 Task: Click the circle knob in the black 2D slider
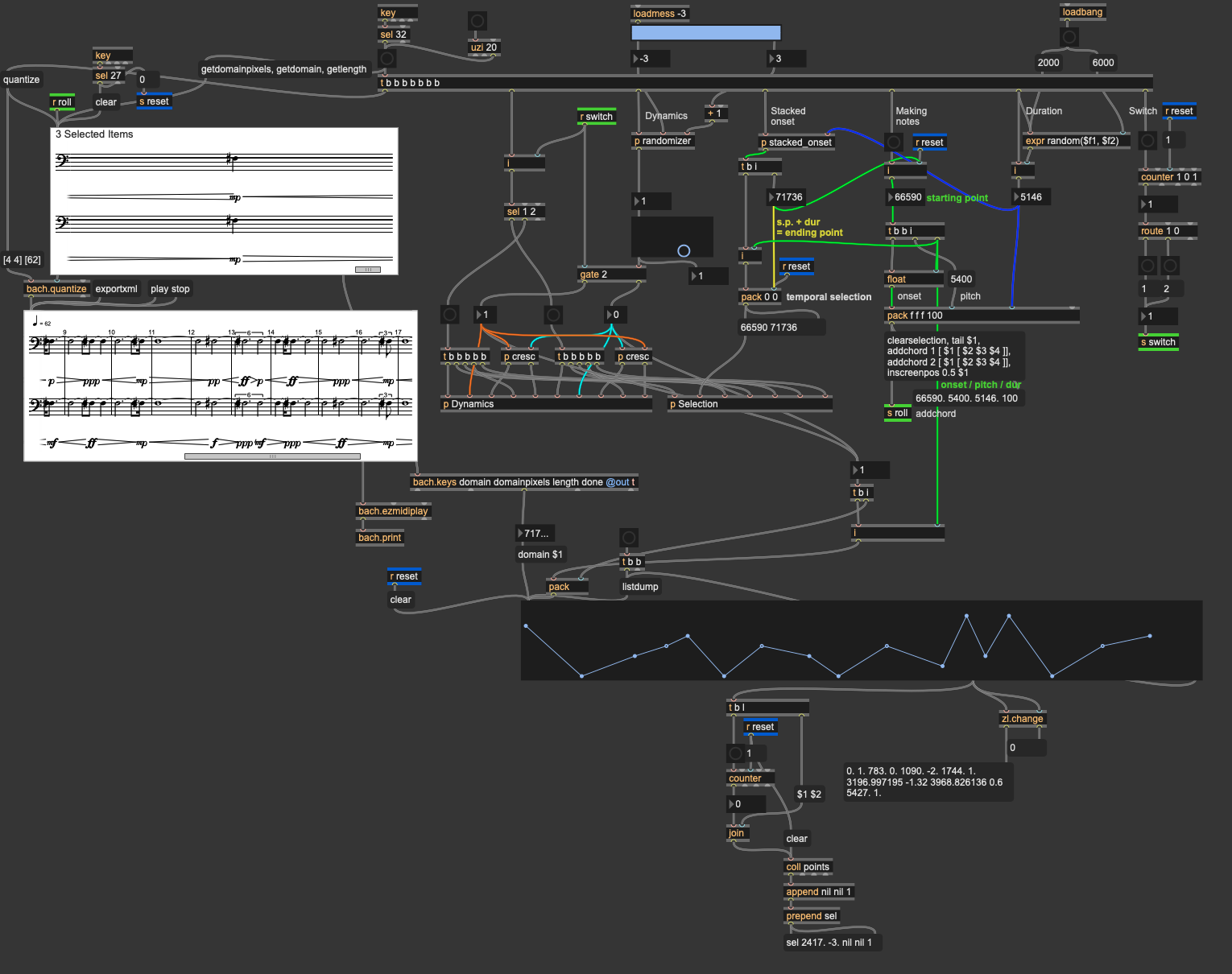click(684, 251)
